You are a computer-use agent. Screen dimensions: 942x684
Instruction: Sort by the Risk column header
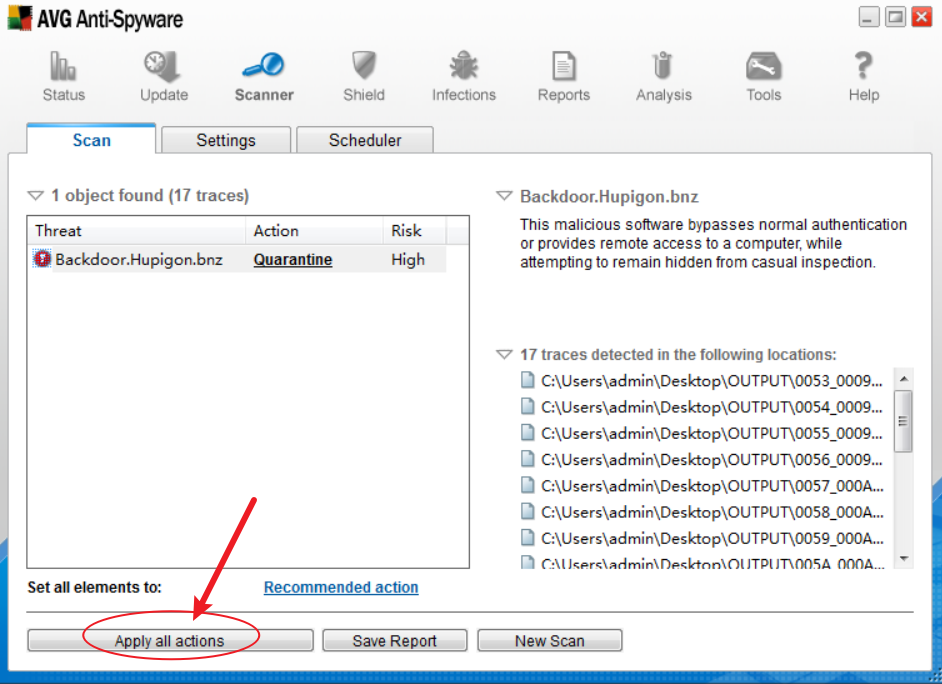[415, 231]
